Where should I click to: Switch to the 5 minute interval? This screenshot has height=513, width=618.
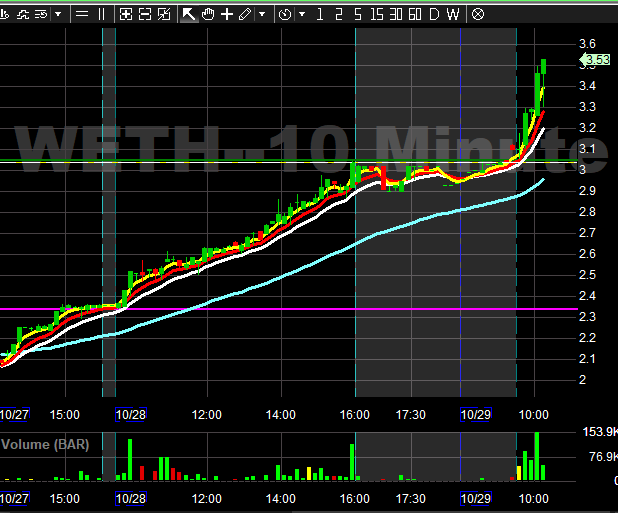click(x=357, y=15)
